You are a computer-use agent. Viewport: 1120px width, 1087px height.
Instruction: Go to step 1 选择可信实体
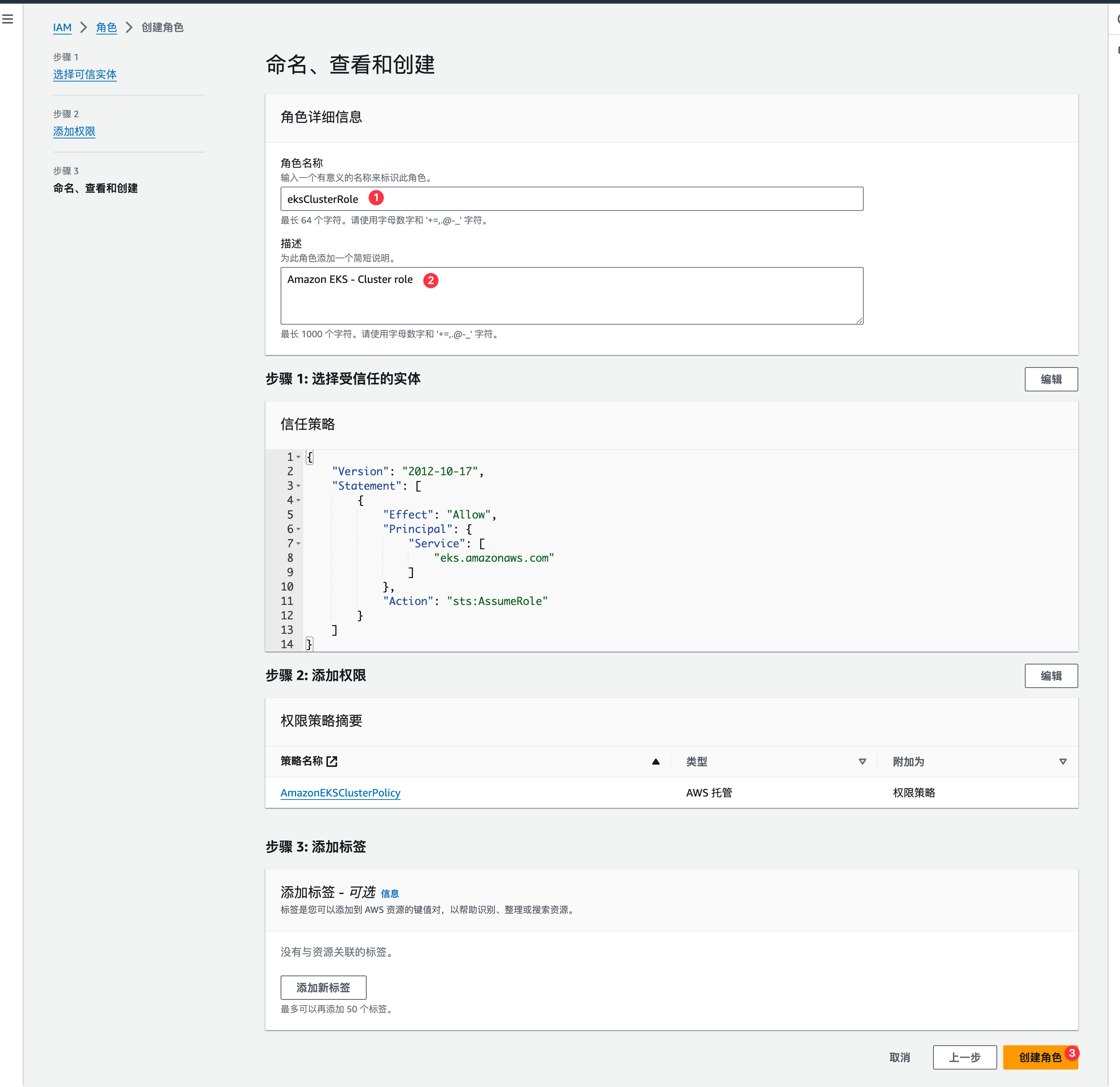pyautogui.click(x=85, y=74)
